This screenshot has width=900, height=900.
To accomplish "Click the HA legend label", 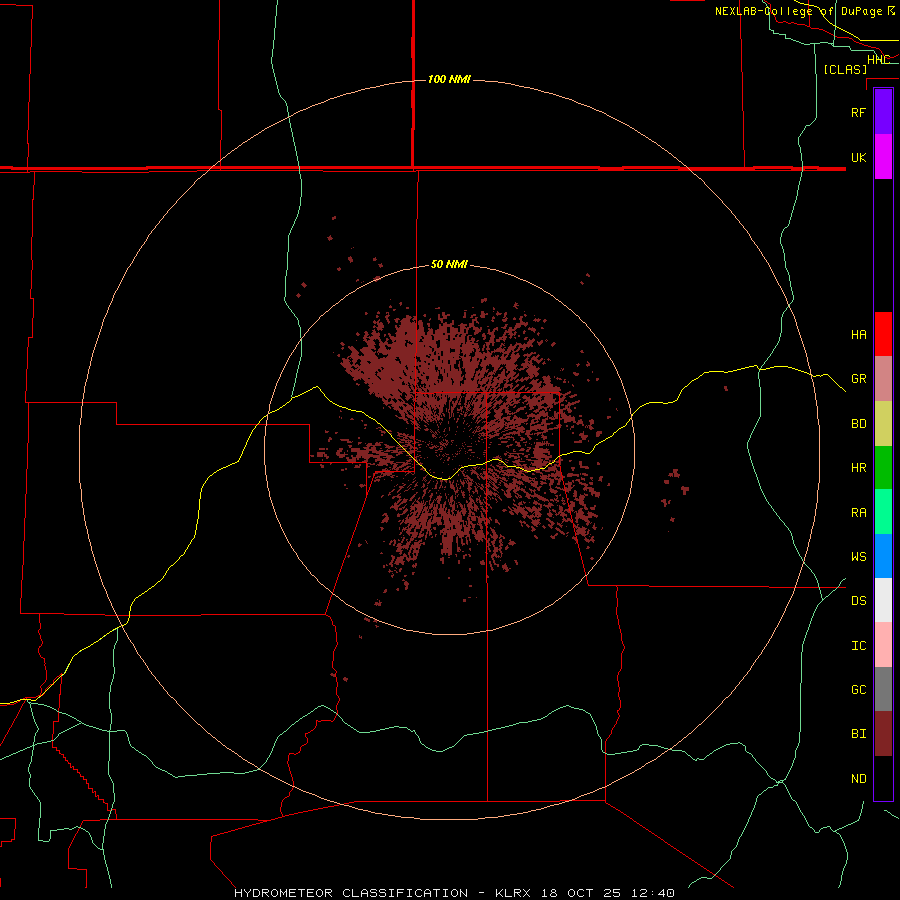I will coord(858,334).
